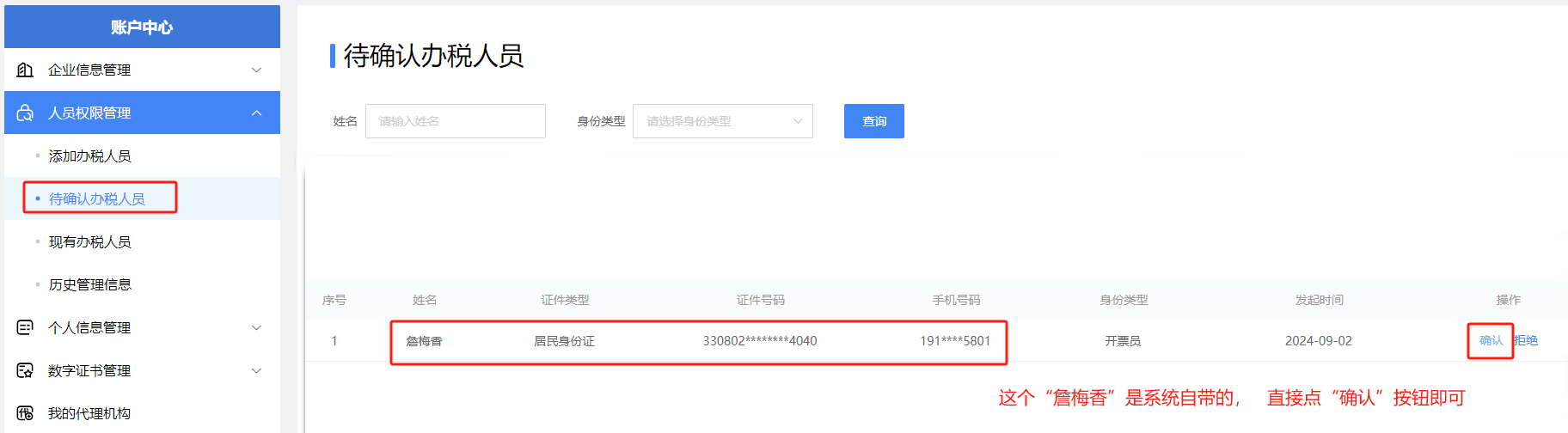Select 待确认办税人员 submenu item

pyautogui.click(x=142, y=198)
